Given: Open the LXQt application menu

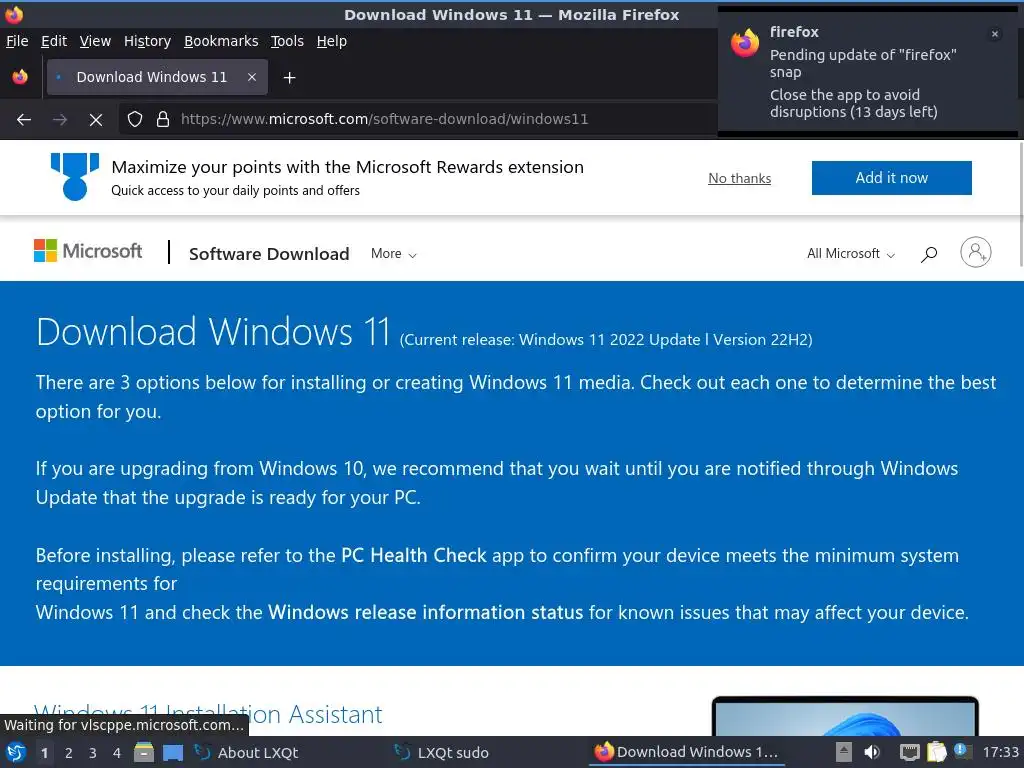Looking at the screenshot, I should tap(16, 753).
